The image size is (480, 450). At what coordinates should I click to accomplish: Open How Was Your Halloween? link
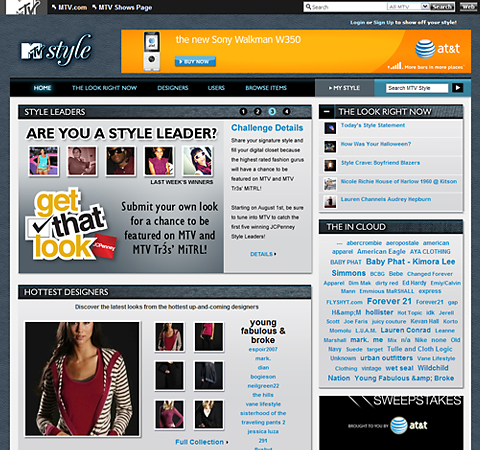[x=376, y=144]
